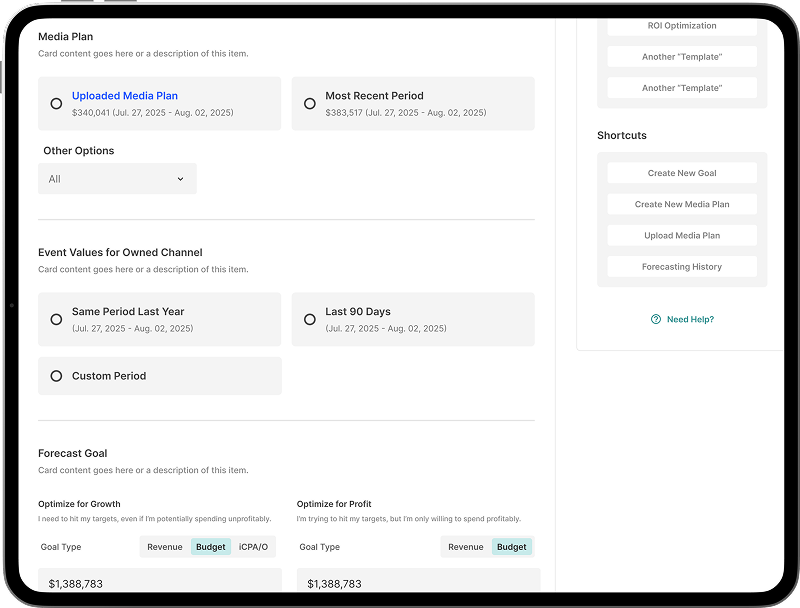The width and height of the screenshot is (800, 608).
Task: Click the second Another "Template" button
Action: coord(682,88)
